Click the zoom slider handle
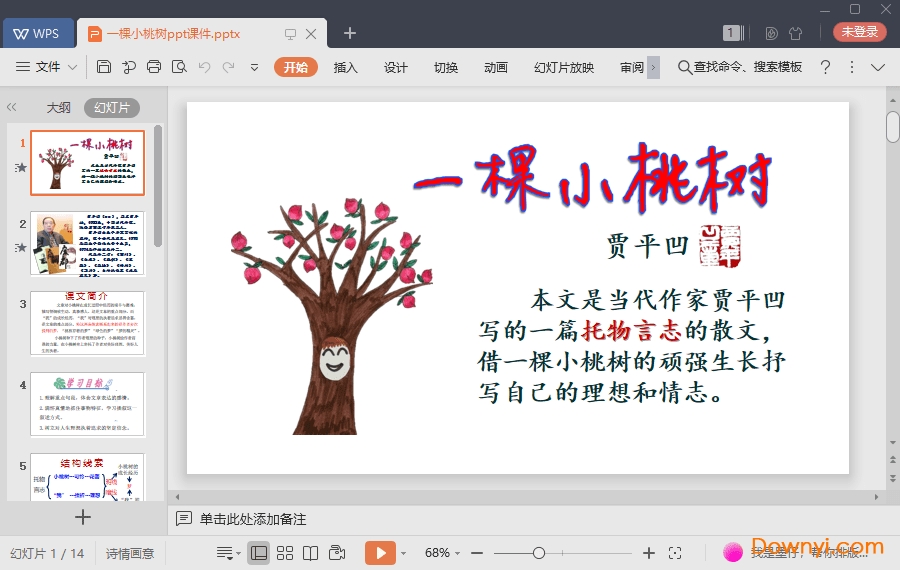The height and width of the screenshot is (570, 900). 538,553
